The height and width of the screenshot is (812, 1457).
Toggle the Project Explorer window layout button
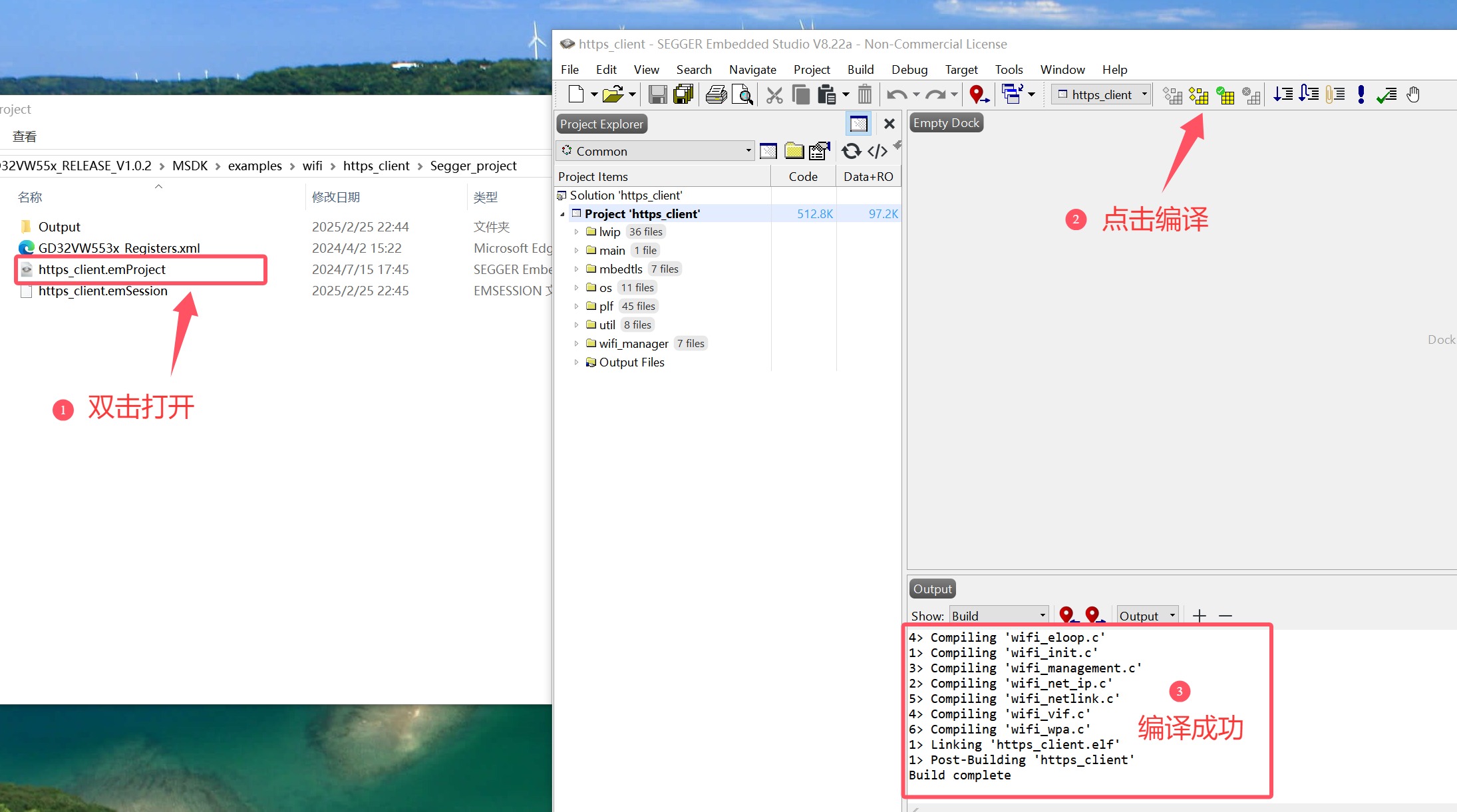859,124
